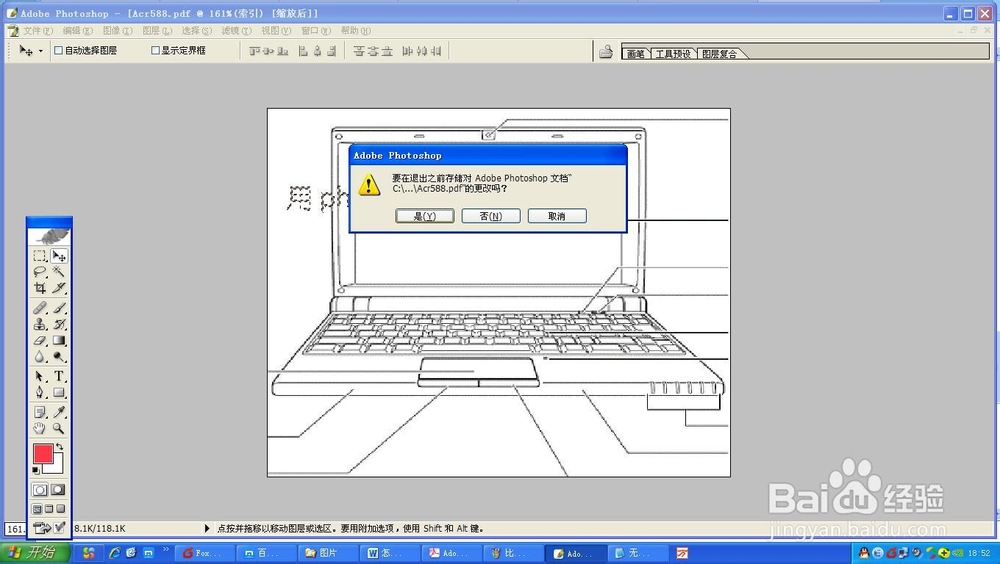Select the Notes tool

40,412
